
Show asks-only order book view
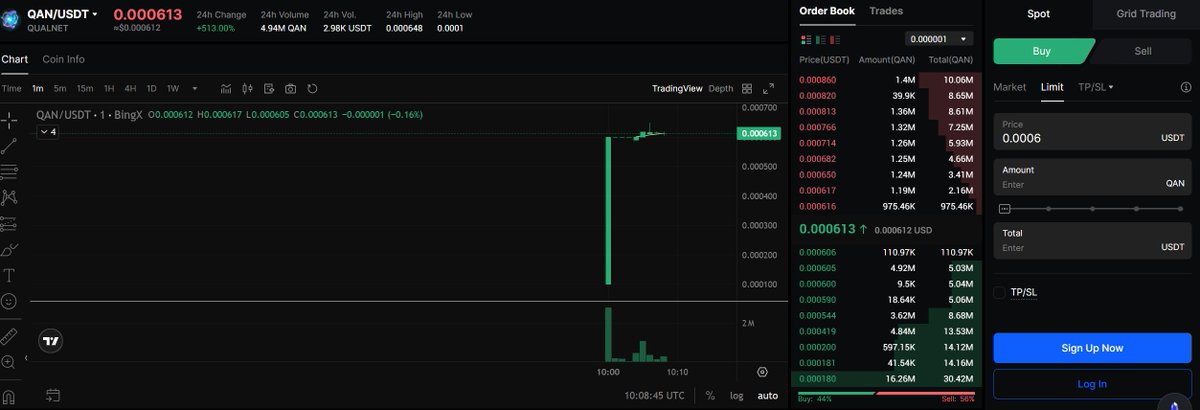tap(837, 39)
